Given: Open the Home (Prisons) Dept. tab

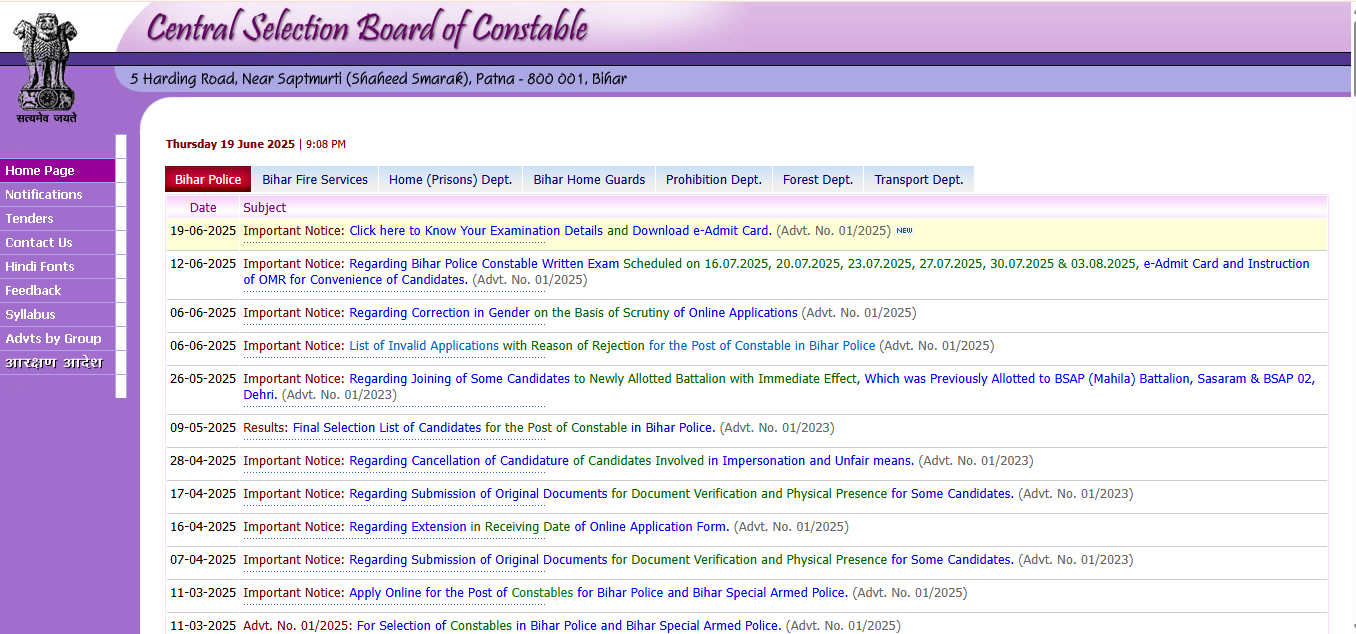Looking at the screenshot, I should pos(450,180).
